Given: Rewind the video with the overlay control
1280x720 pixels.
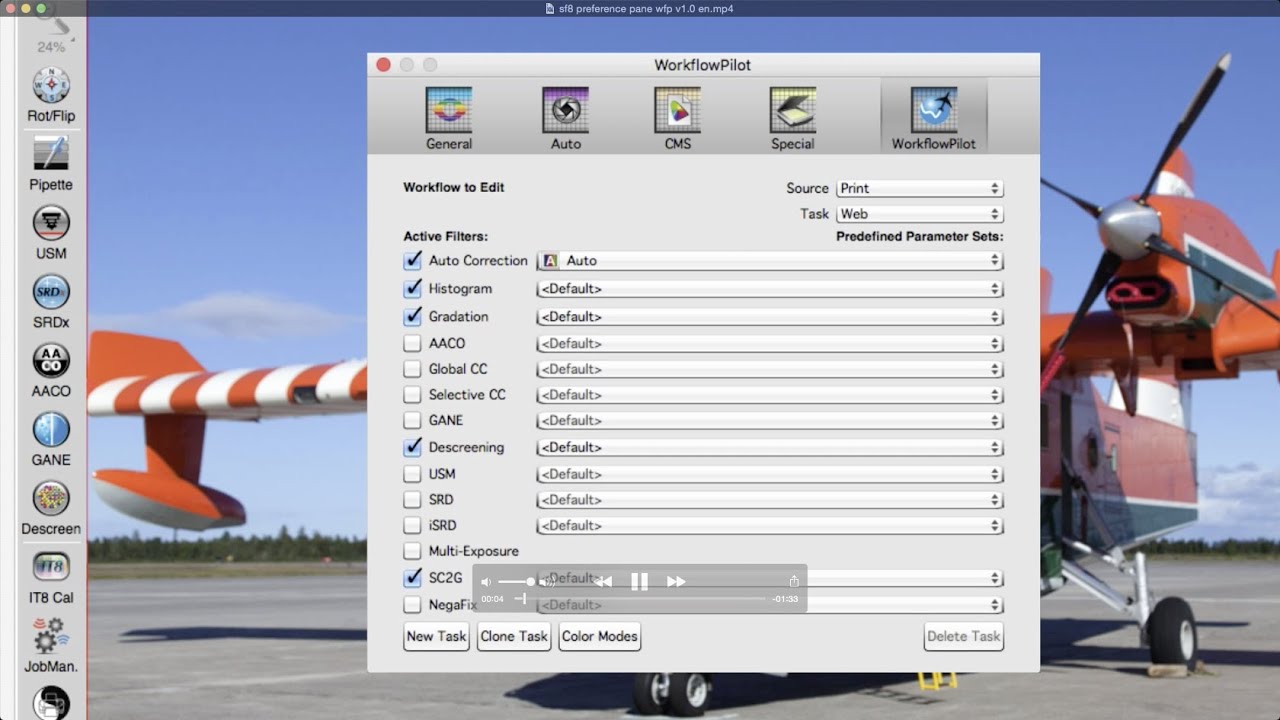Looking at the screenshot, I should [x=604, y=581].
